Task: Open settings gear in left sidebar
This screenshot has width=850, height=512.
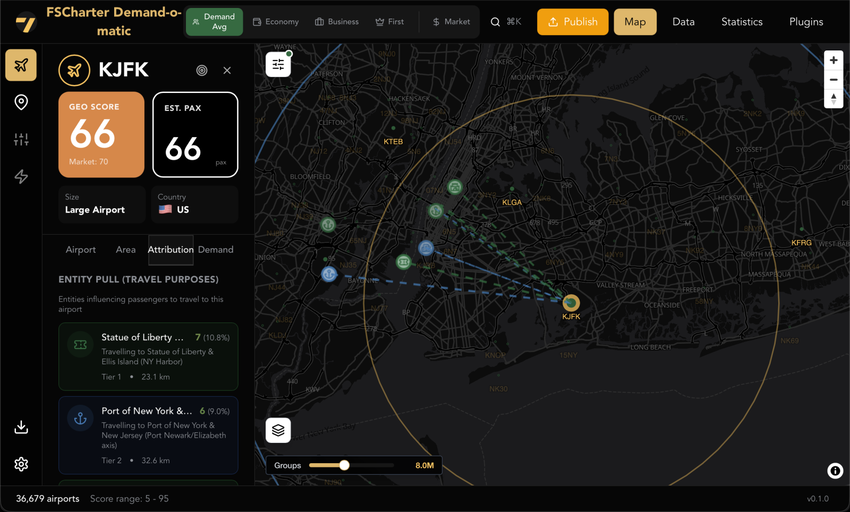Action: [x=21, y=464]
